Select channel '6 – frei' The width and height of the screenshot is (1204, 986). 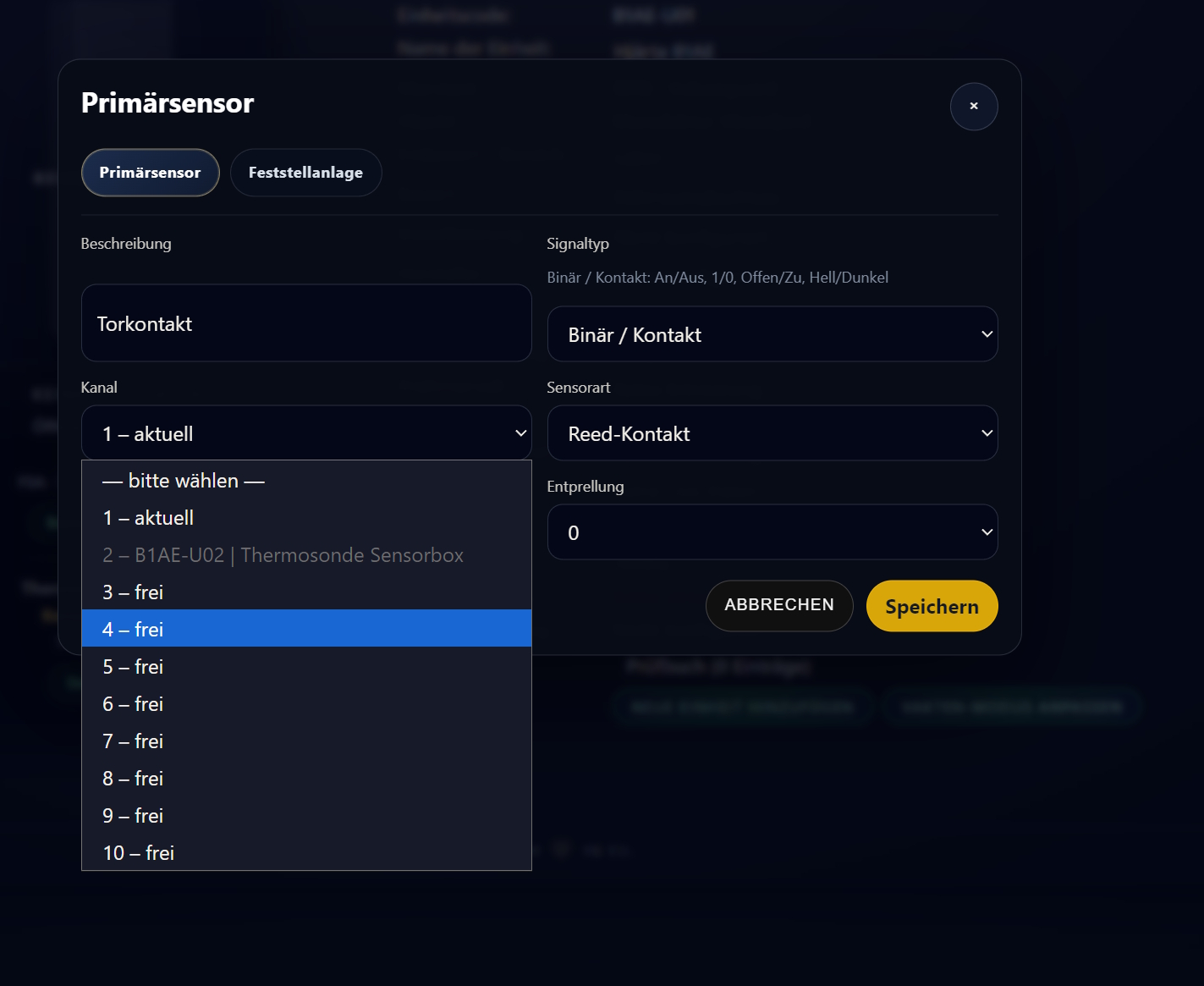[x=306, y=704]
